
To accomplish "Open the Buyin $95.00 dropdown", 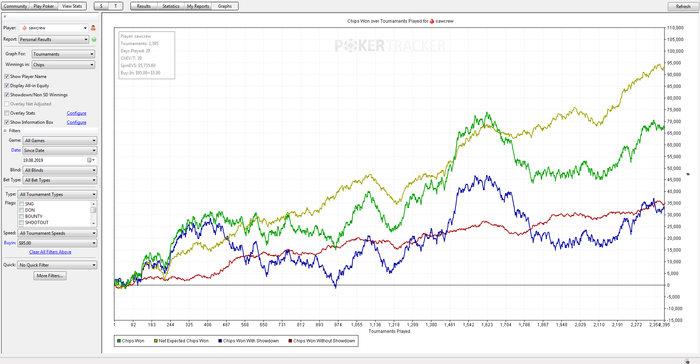I will 57,243.
